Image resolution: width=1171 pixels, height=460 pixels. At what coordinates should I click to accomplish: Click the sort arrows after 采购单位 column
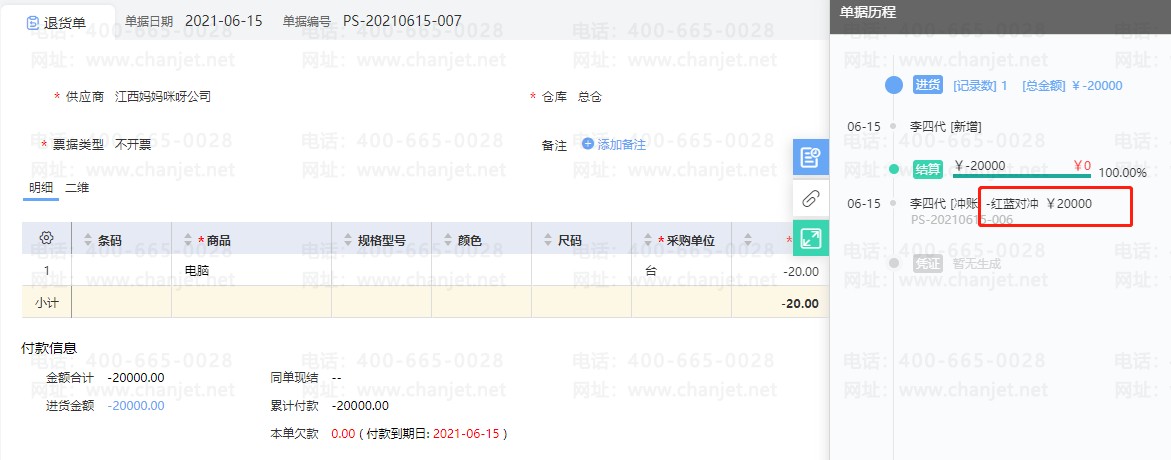pyautogui.click(x=748, y=240)
